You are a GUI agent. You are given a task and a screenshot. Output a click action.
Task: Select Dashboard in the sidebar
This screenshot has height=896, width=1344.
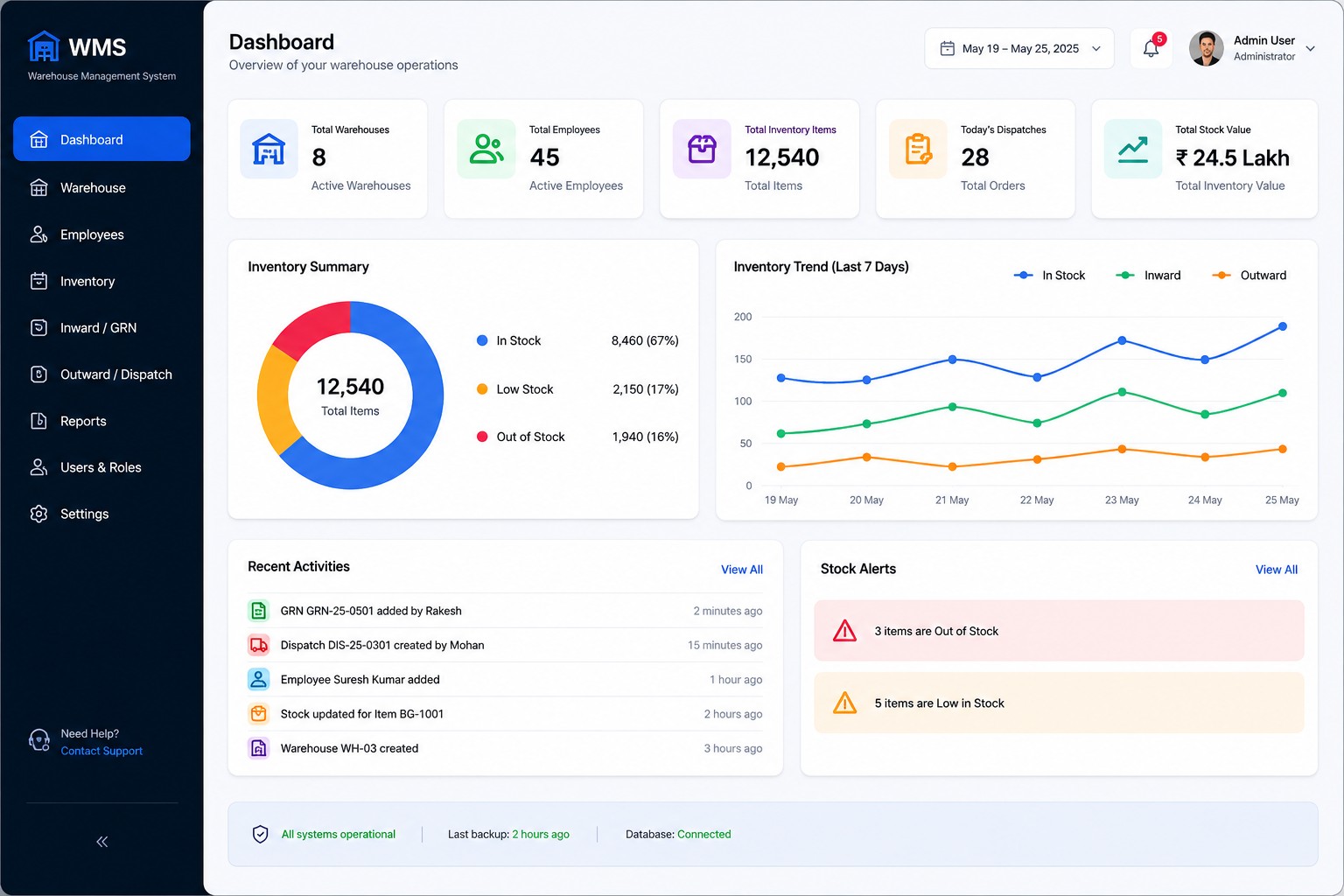(101, 139)
